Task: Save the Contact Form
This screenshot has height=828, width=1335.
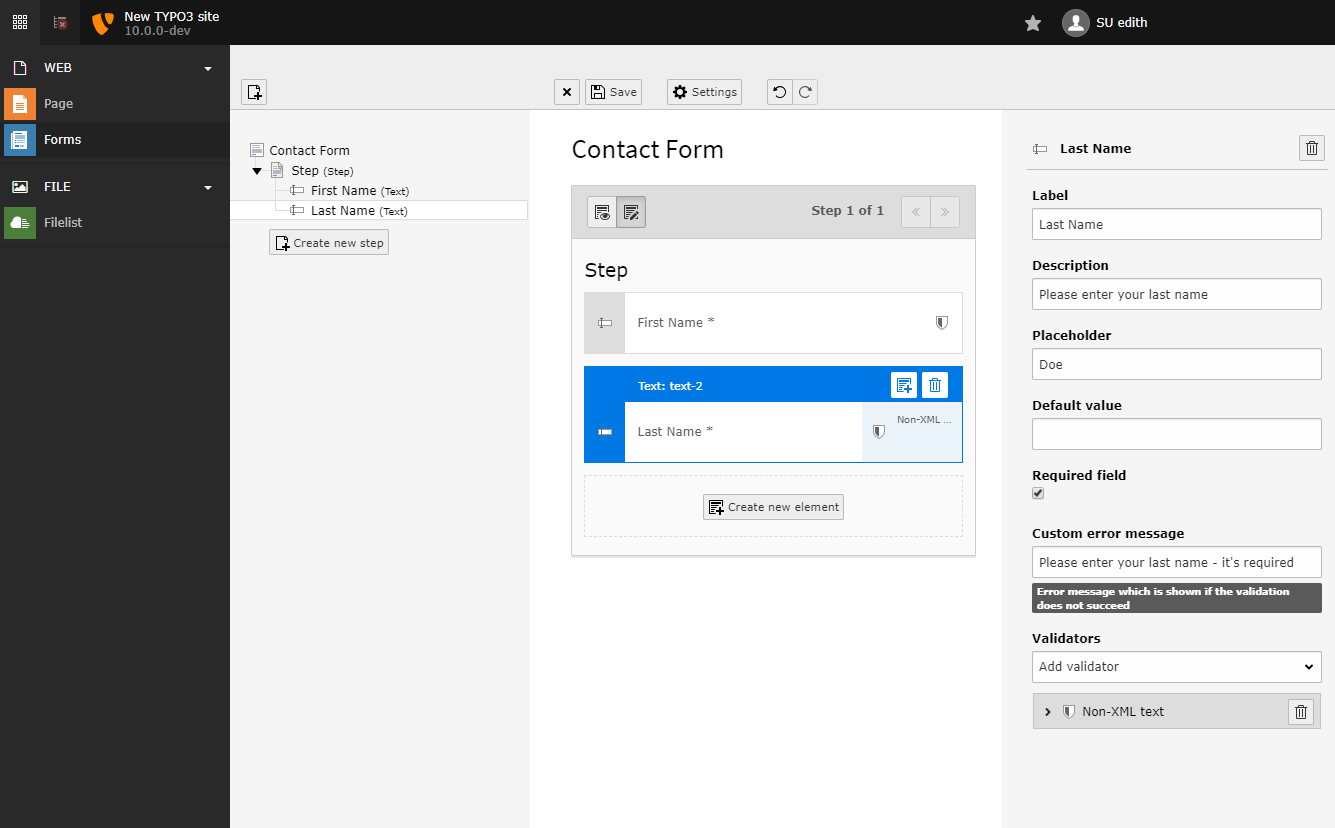Action: coord(613,91)
